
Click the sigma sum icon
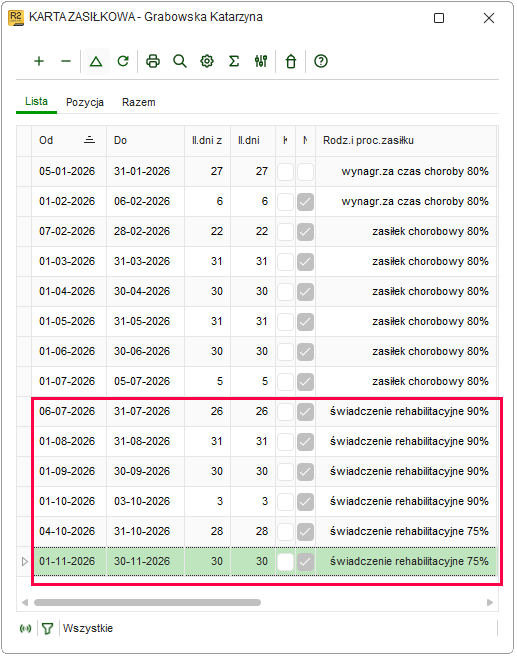[234, 61]
